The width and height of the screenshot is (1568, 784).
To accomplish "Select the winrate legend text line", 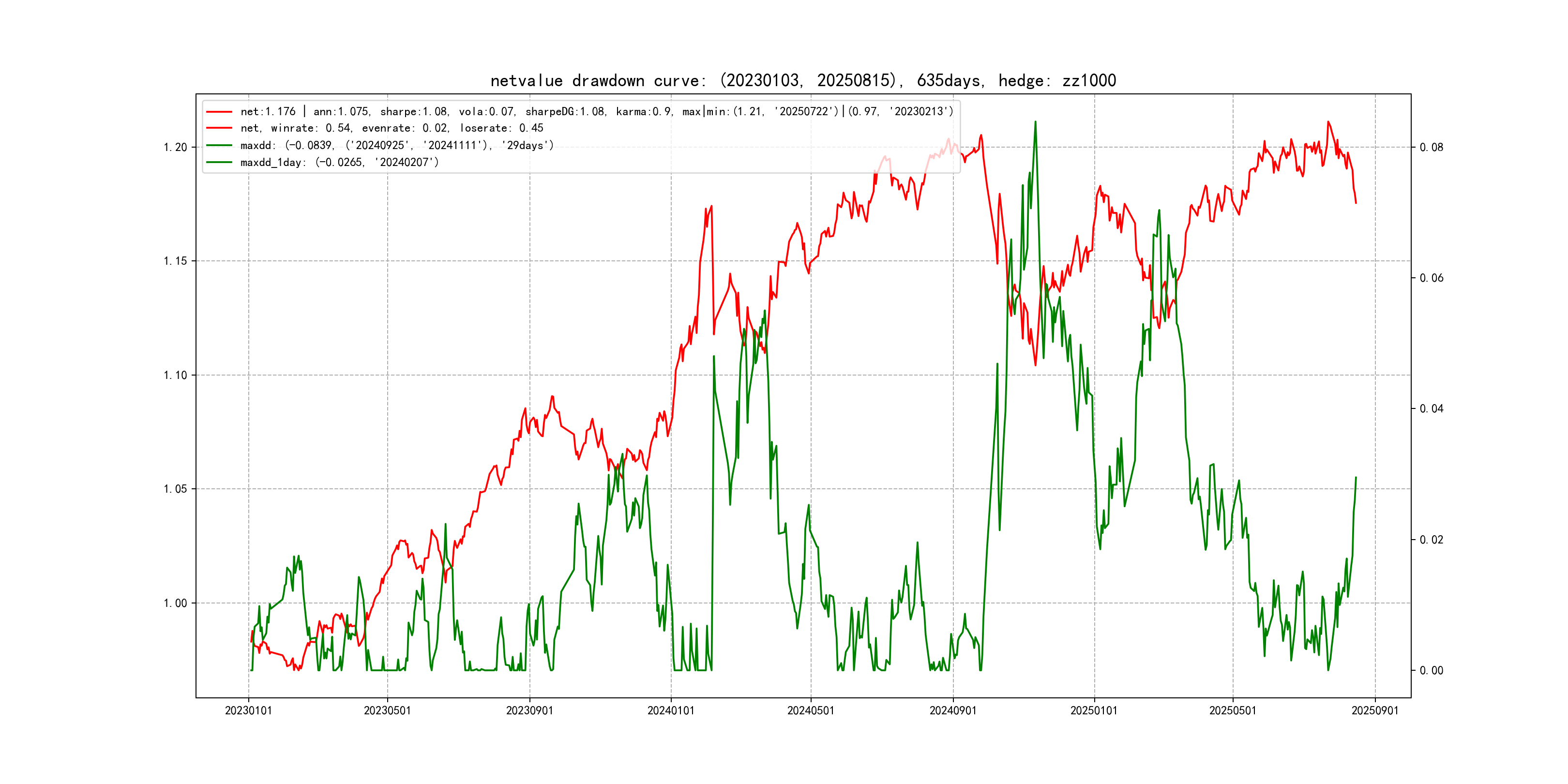I will pyautogui.click(x=392, y=128).
